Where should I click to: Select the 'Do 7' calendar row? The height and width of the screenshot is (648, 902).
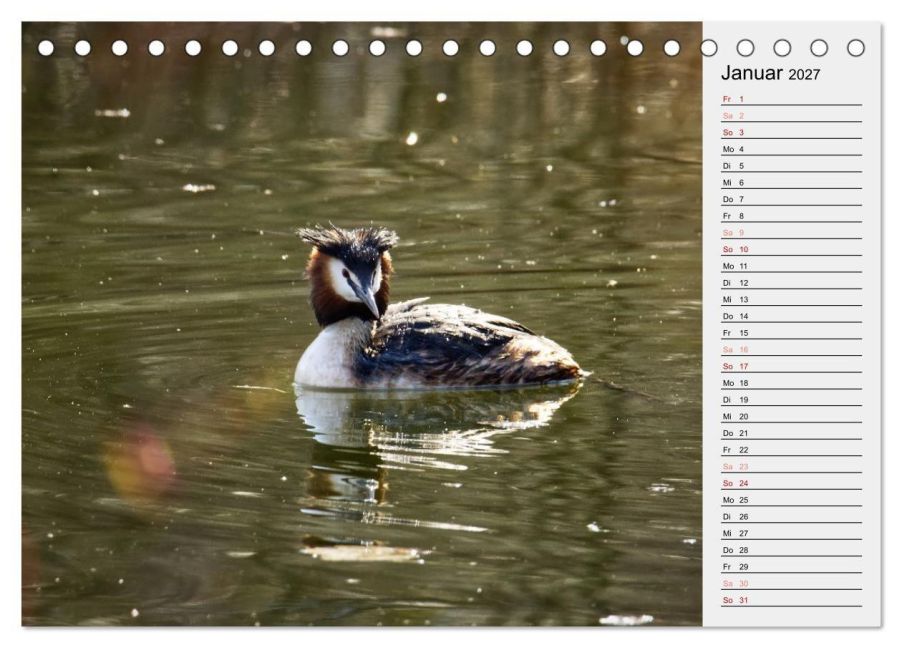tap(792, 199)
